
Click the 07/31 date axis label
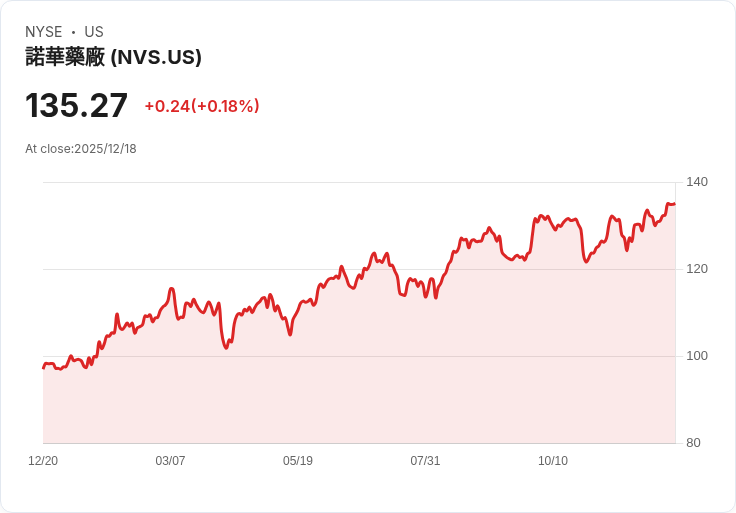coord(425,461)
